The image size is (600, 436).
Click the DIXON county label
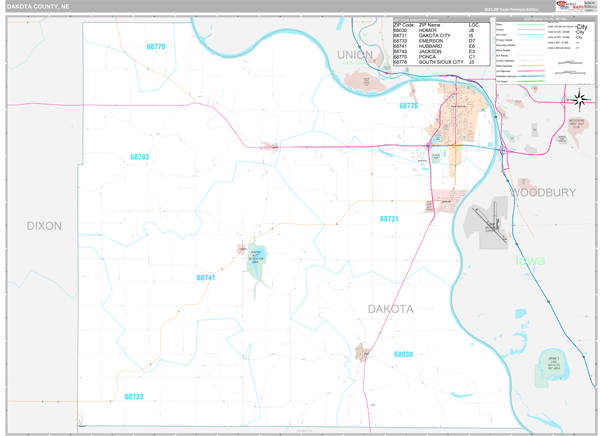coord(44,226)
